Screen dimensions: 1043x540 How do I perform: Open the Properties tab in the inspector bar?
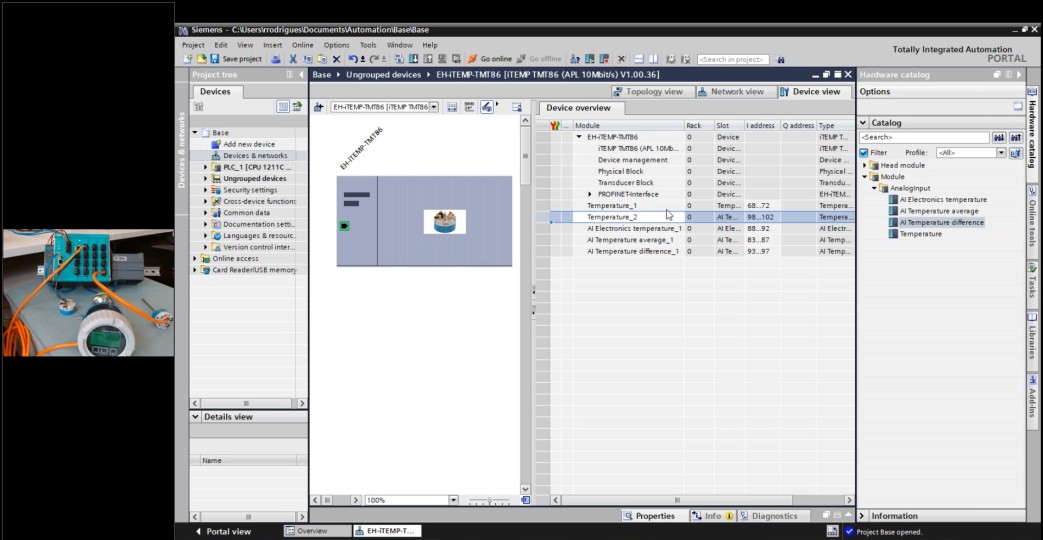coord(649,516)
